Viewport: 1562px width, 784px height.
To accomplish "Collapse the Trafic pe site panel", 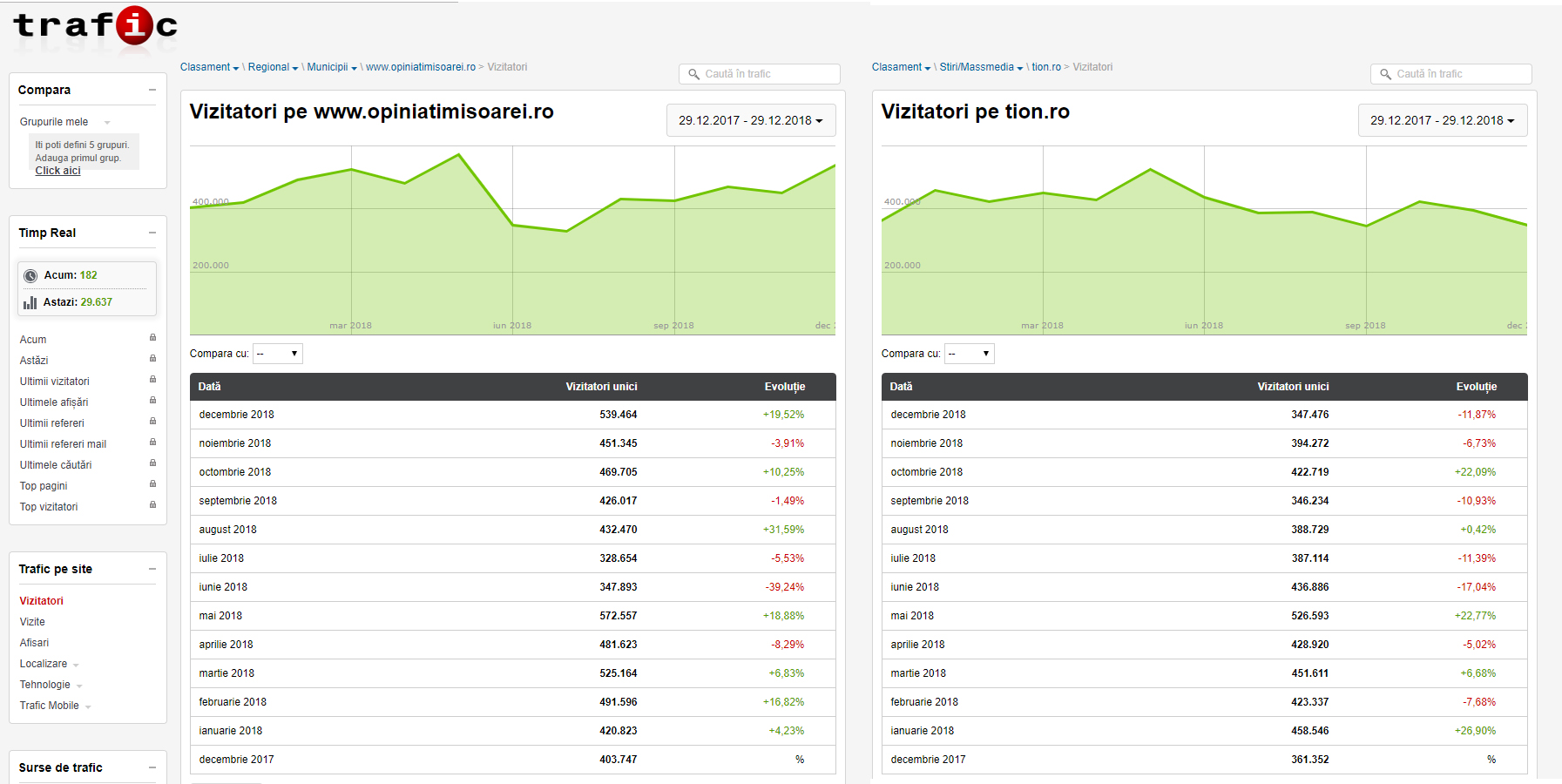I will click(x=152, y=569).
